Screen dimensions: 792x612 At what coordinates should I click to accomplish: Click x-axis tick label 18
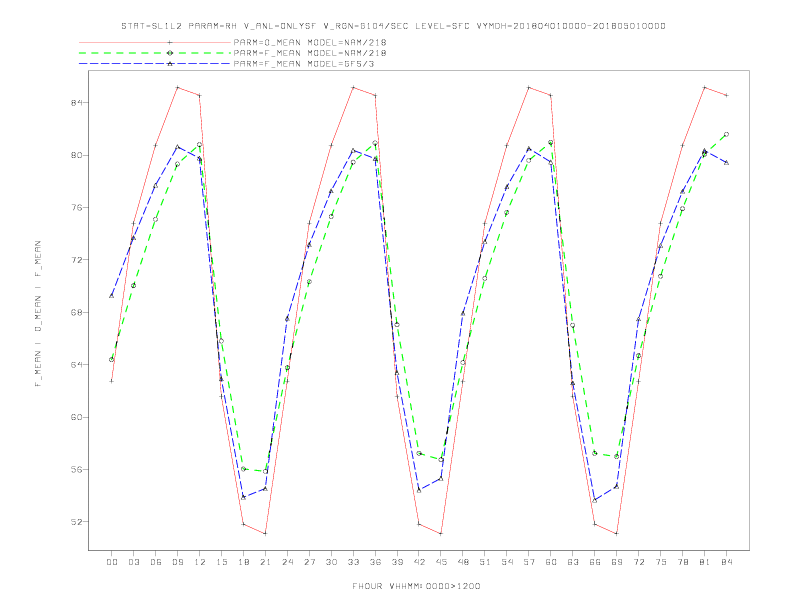(x=243, y=562)
